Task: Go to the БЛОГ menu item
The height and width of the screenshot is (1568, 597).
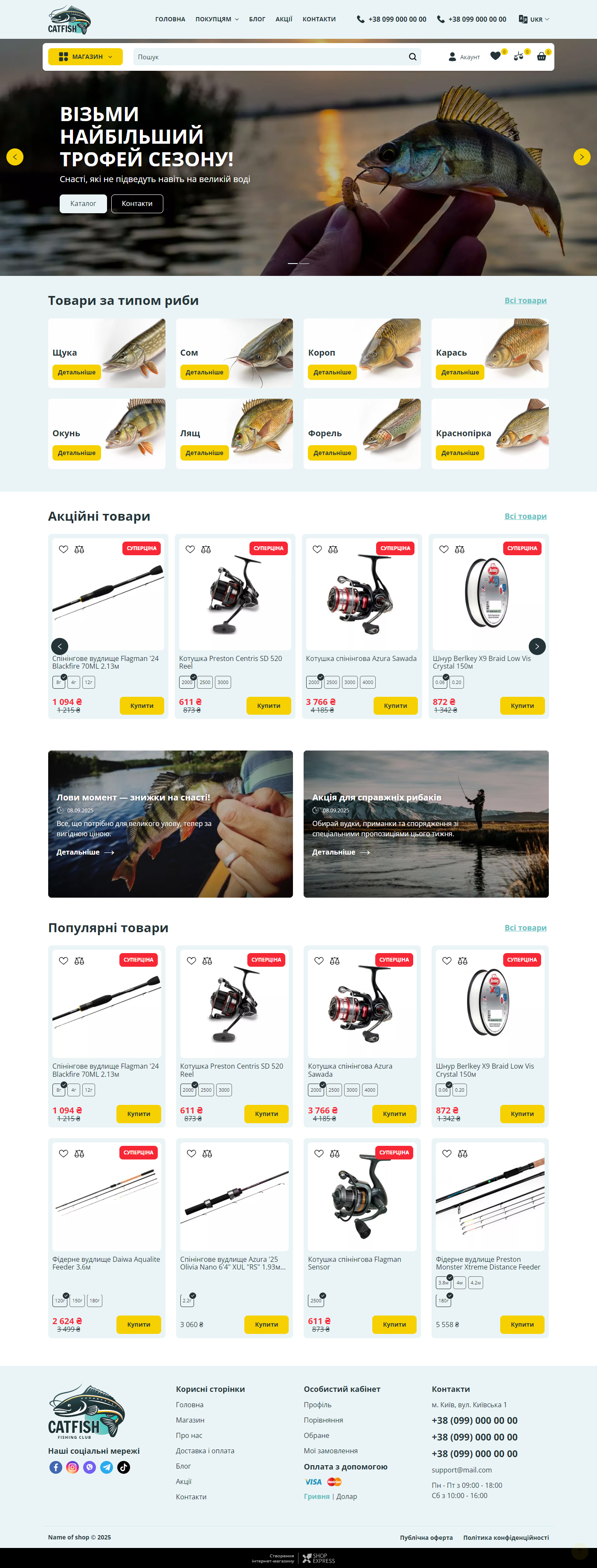Action: tap(257, 20)
